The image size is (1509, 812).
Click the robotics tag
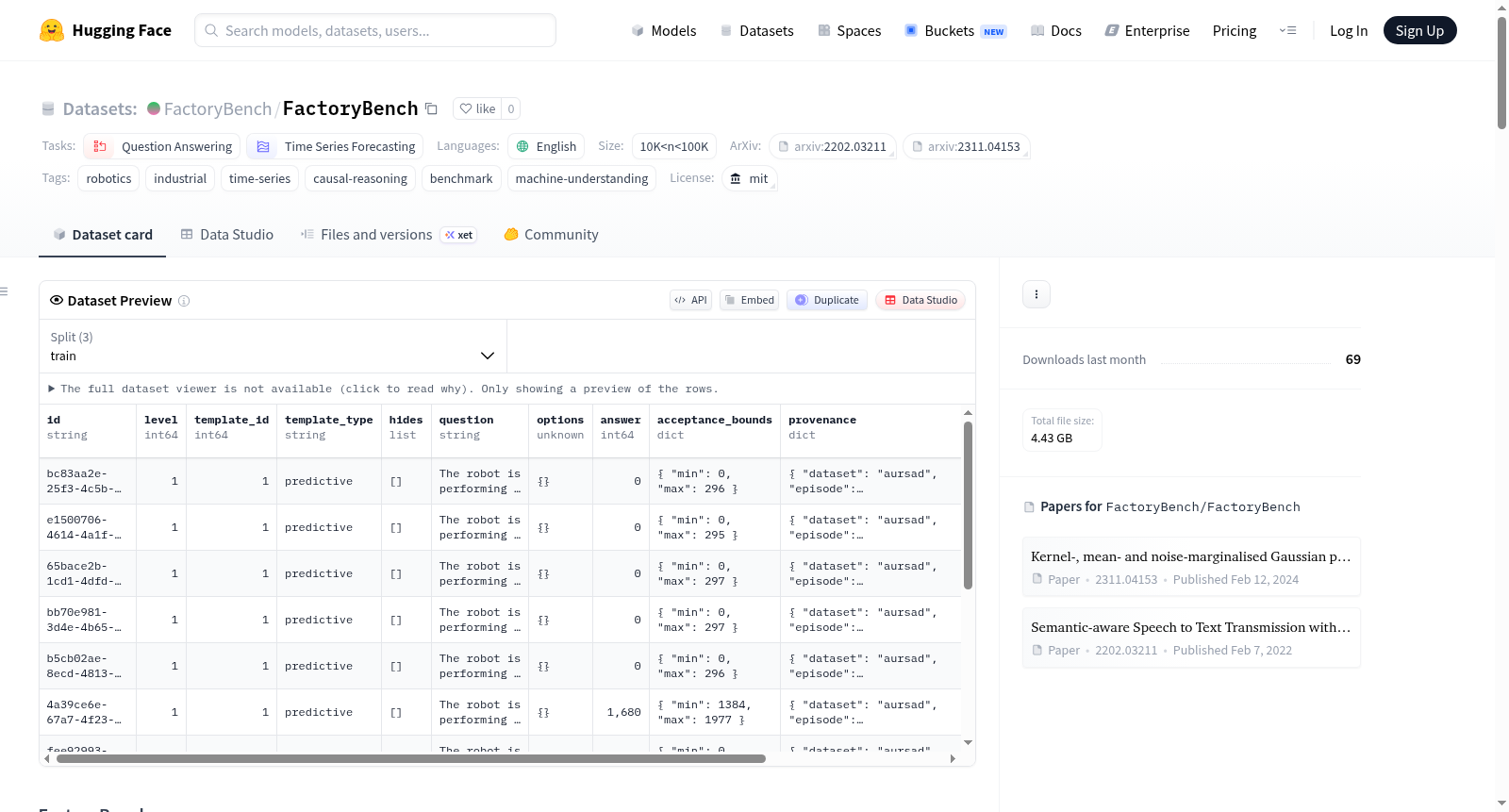[x=109, y=178]
